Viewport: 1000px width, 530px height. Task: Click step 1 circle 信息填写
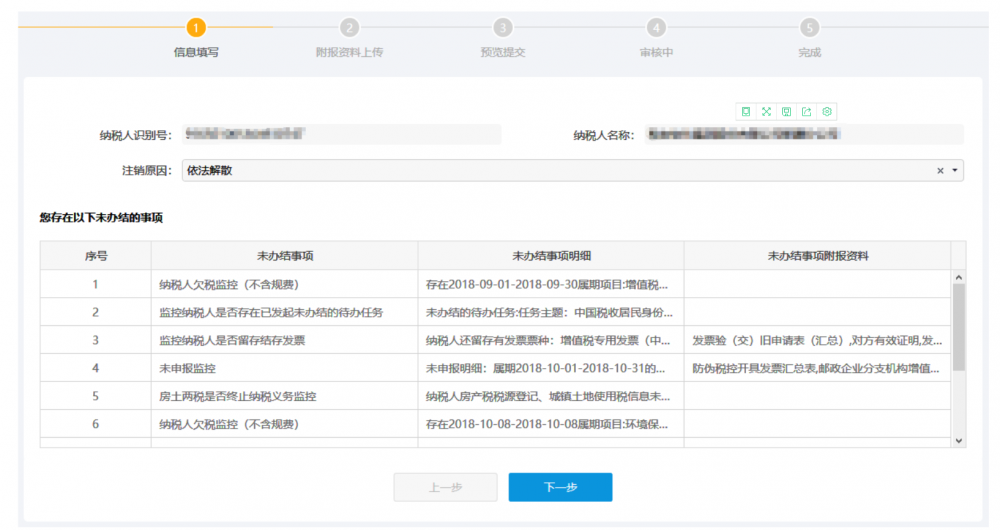(x=196, y=28)
